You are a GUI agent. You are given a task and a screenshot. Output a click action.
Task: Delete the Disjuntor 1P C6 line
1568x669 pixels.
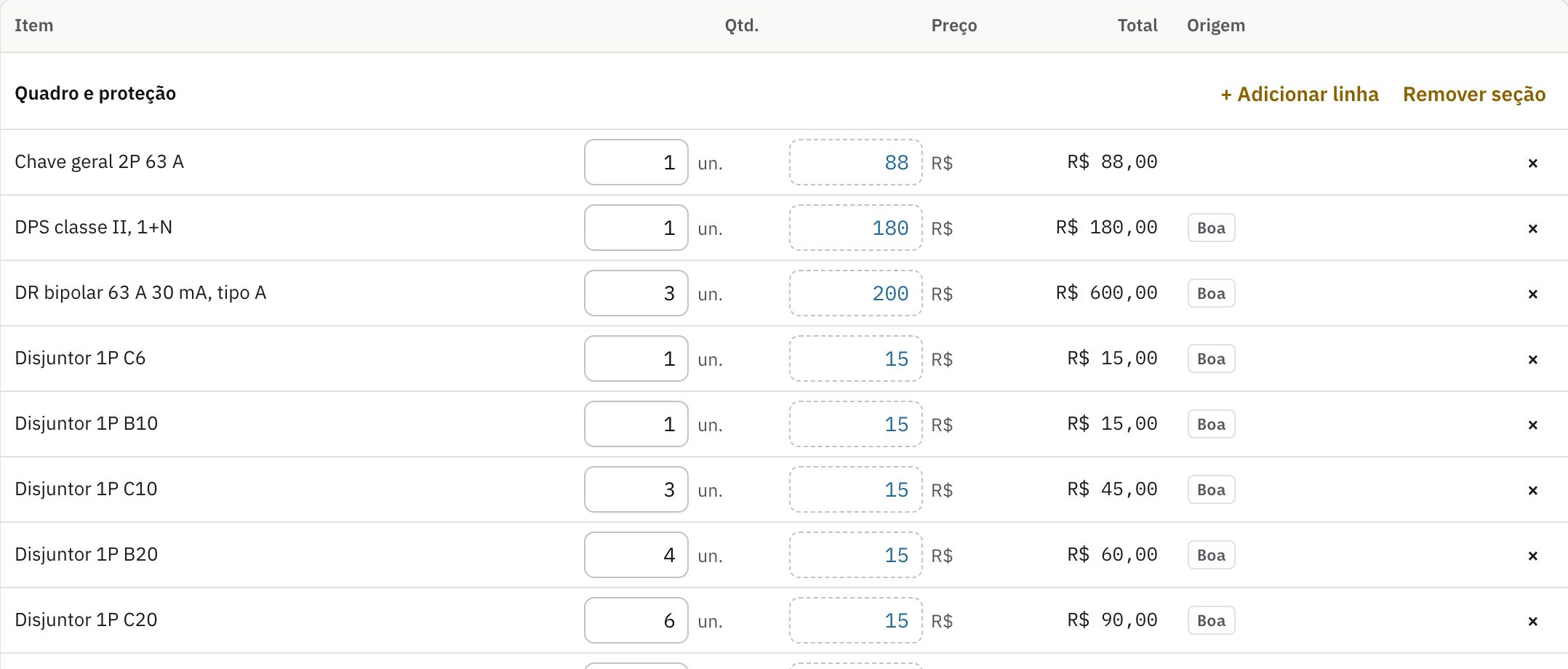pyautogui.click(x=1532, y=359)
